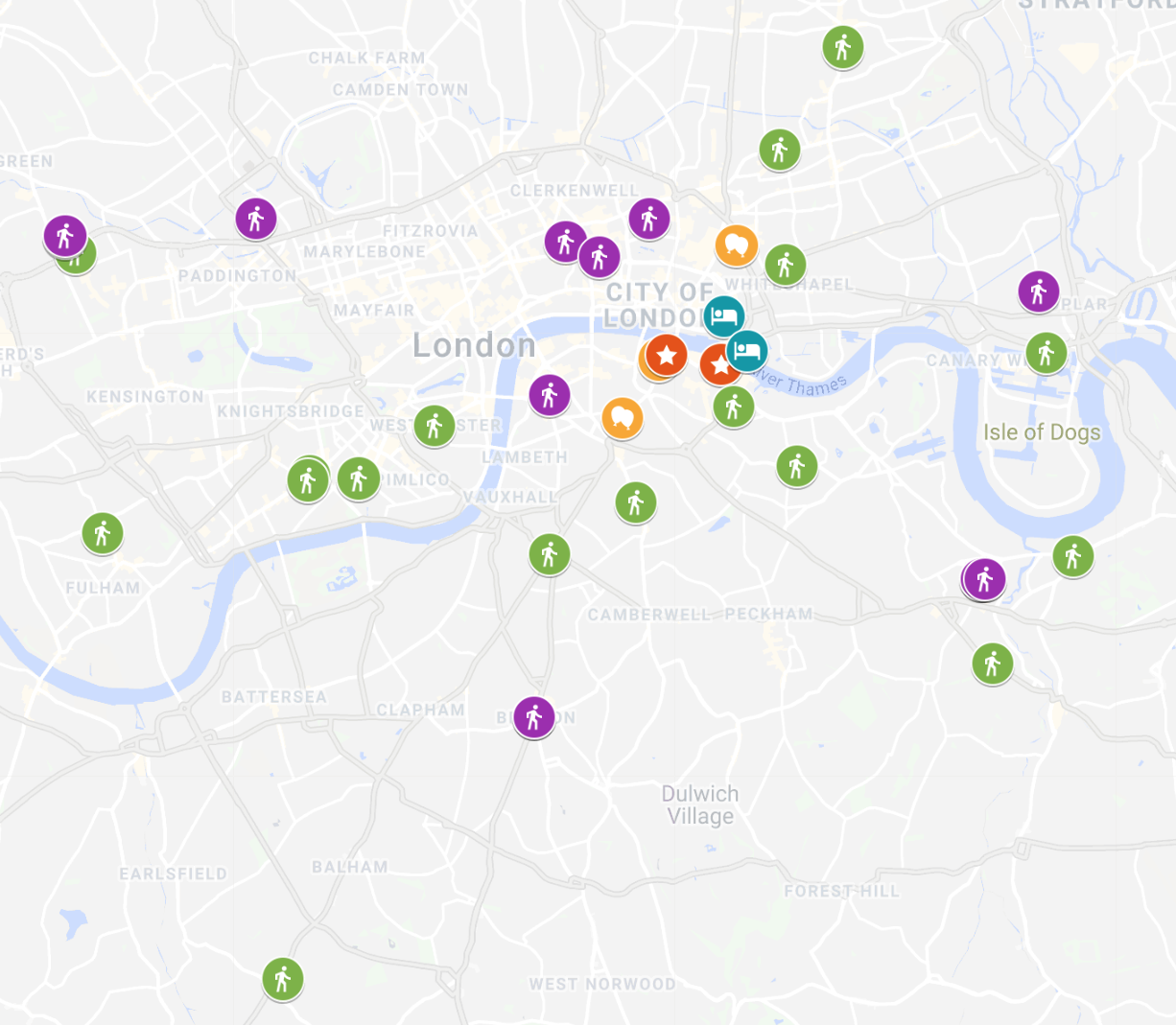Click the purple walking marker near Poplar

[x=1039, y=291]
